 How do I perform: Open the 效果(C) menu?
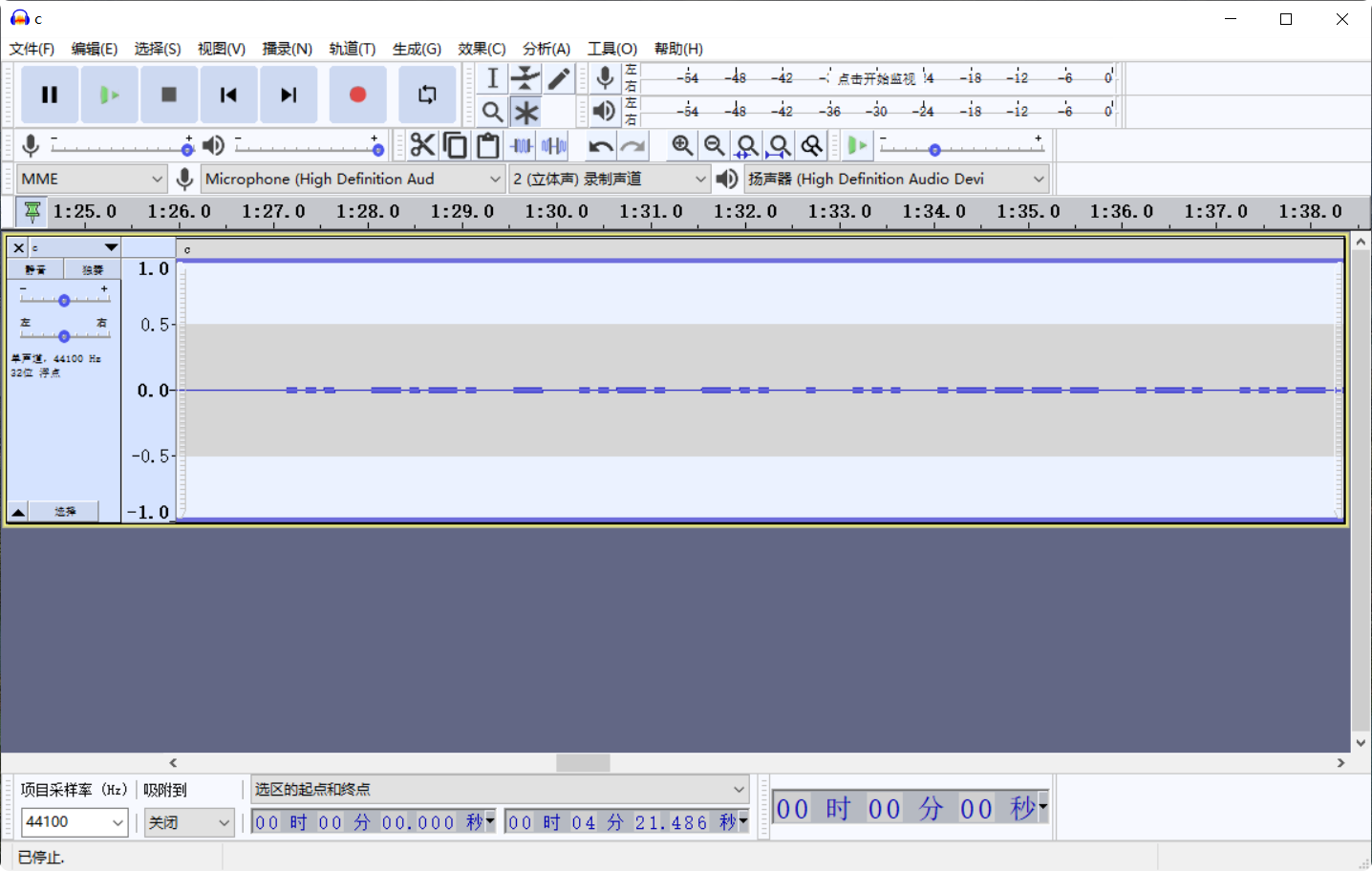[481, 49]
